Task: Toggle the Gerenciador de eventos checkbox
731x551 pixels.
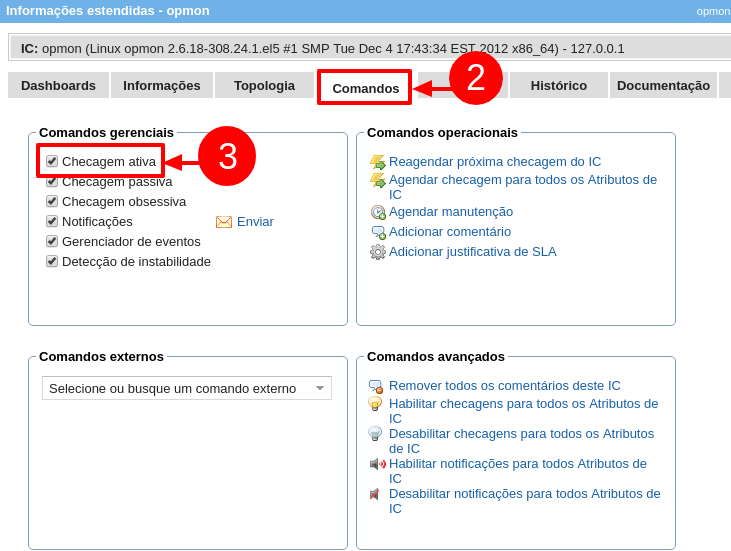Action: click(52, 241)
